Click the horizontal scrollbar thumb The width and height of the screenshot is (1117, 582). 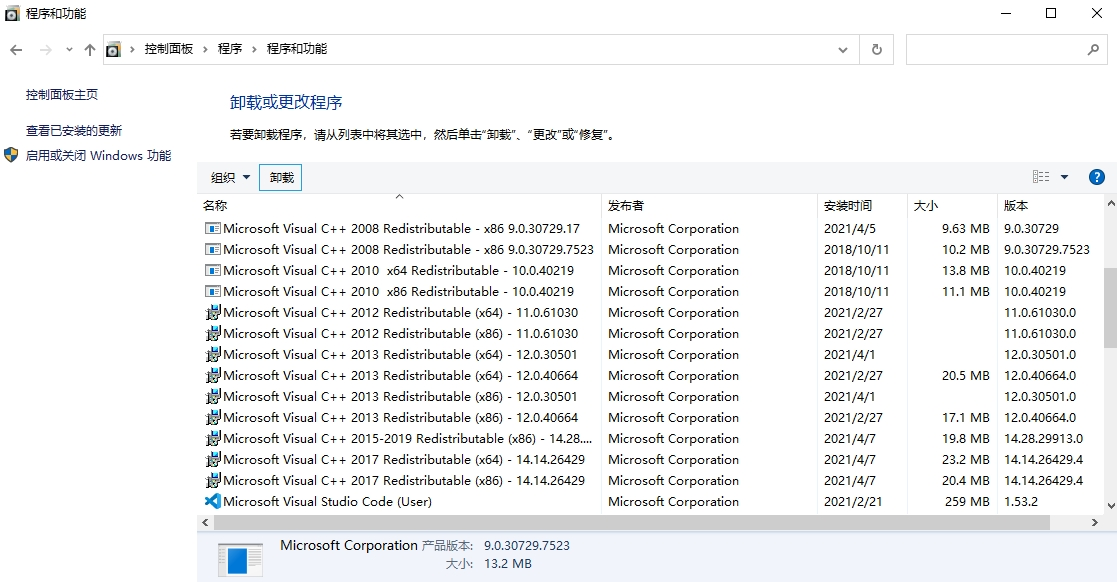(x=632, y=522)
